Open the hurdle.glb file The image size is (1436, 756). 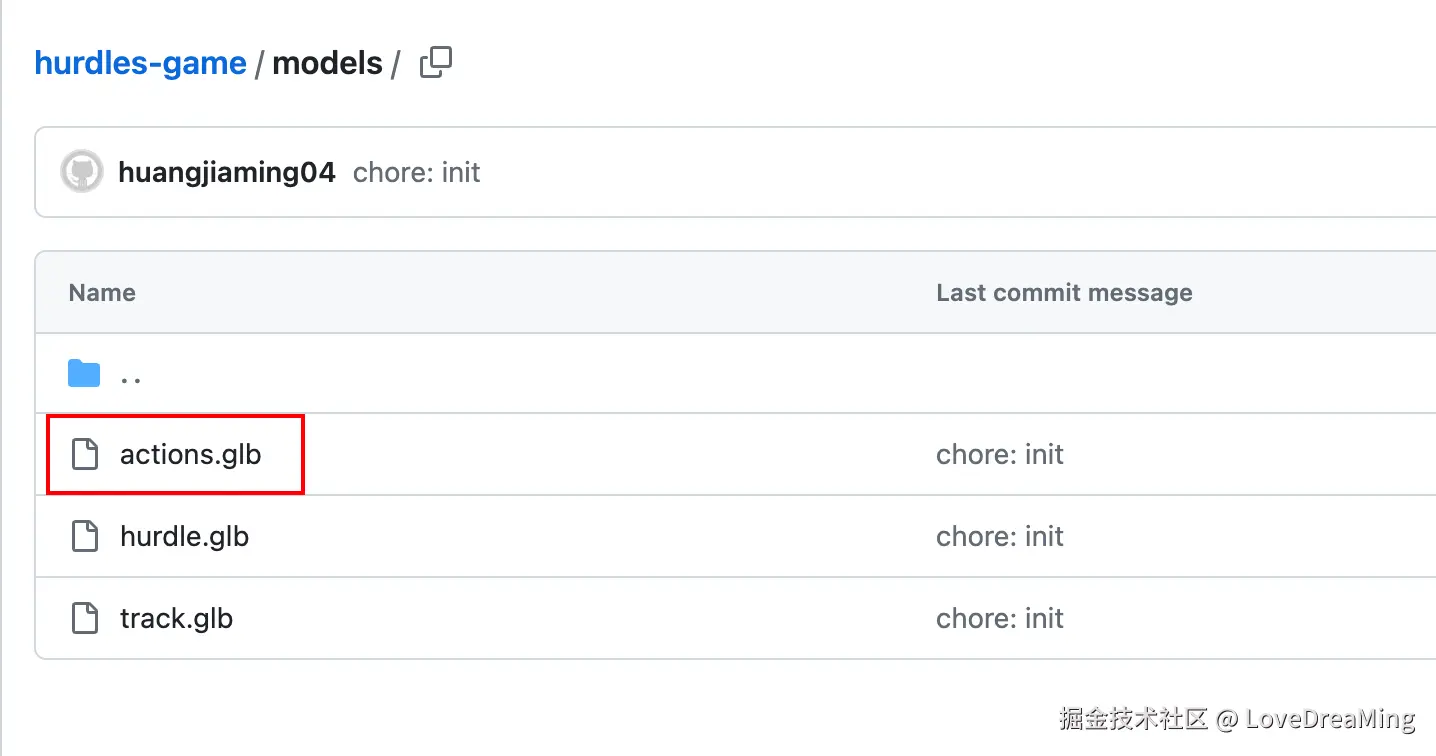tap(184, 536)
